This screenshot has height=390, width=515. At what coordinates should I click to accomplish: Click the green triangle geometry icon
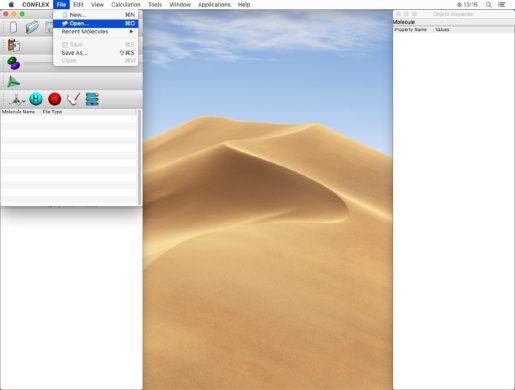point(14,82)
